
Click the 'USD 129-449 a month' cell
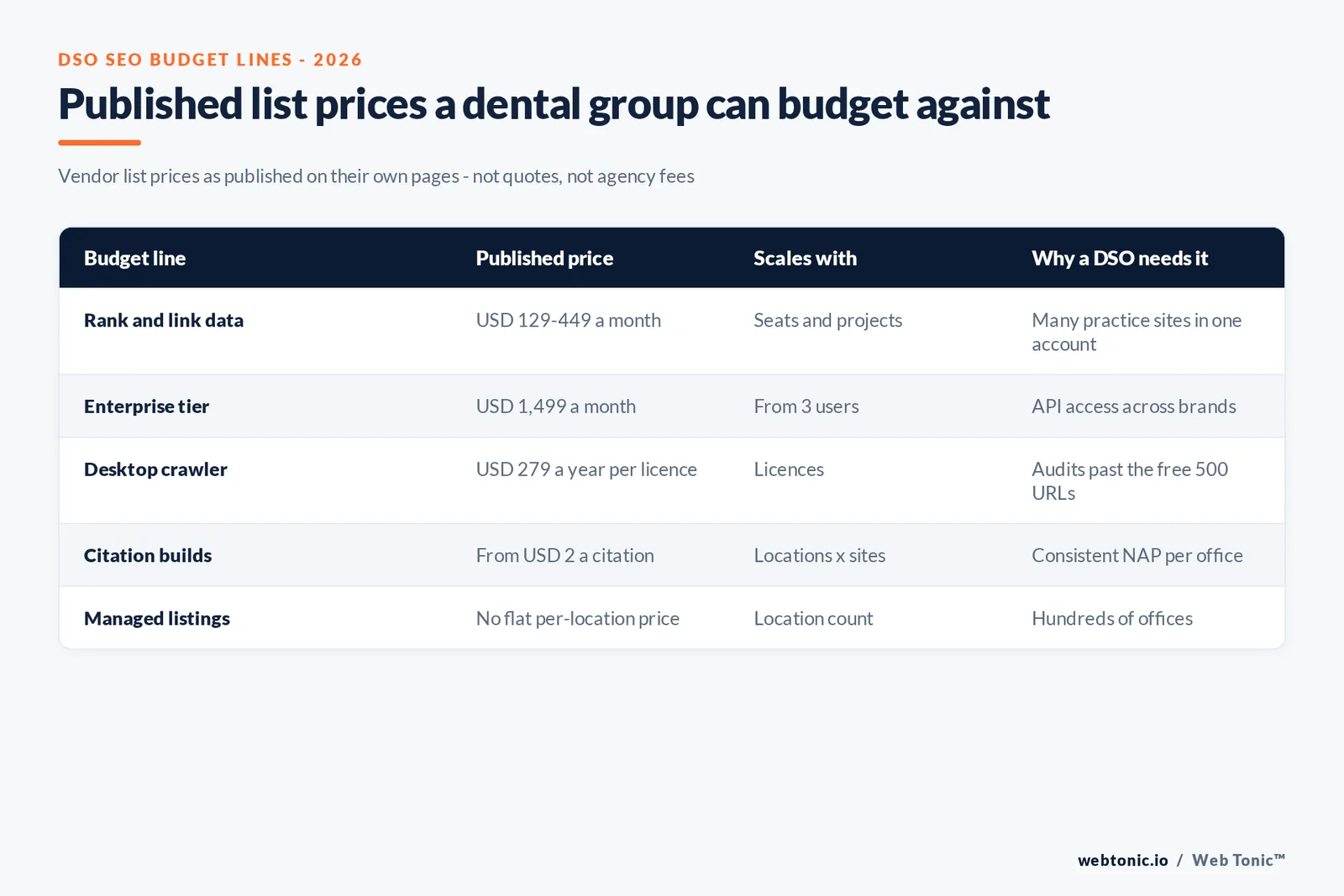coord(569,321)
